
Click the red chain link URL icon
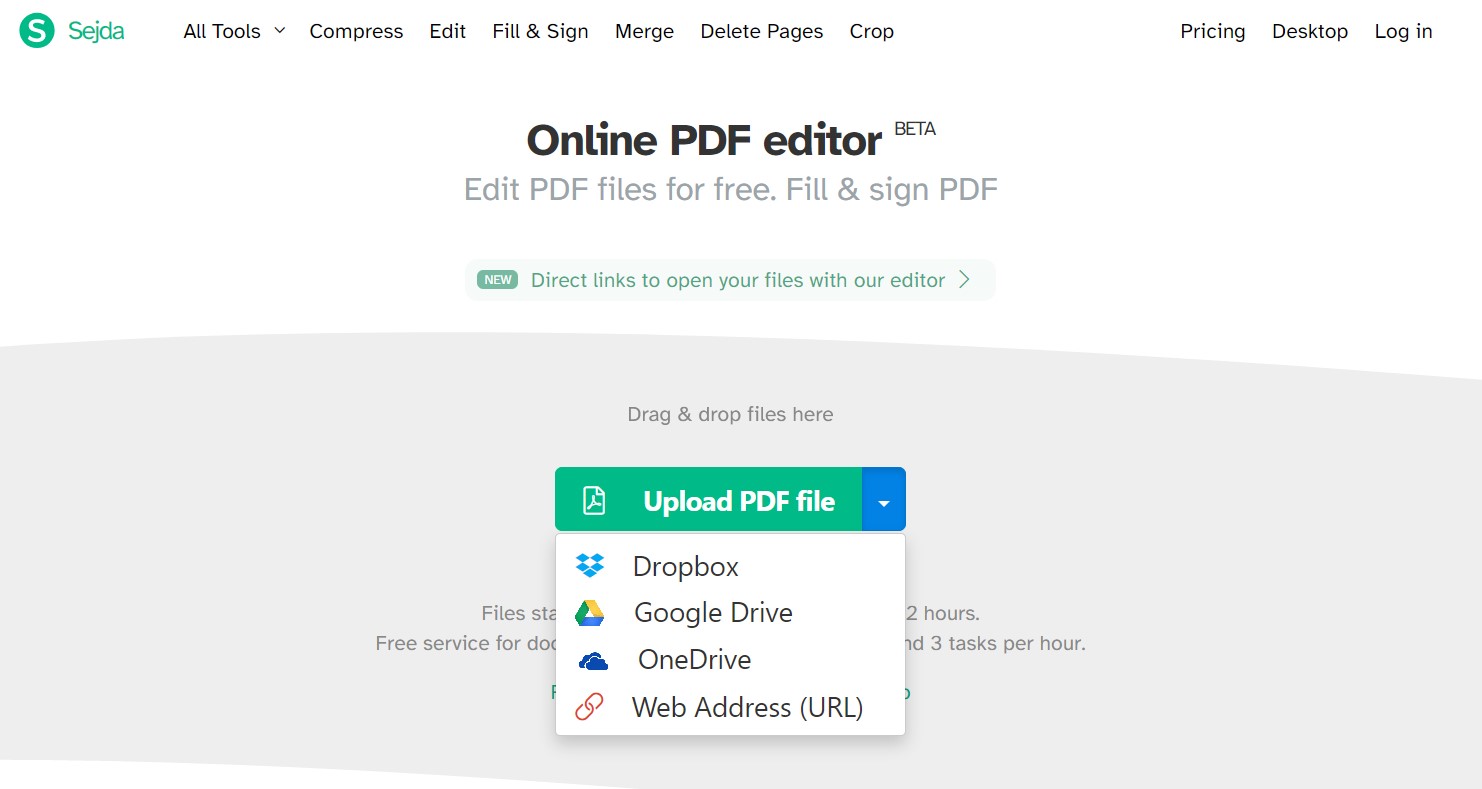[590, 707]
